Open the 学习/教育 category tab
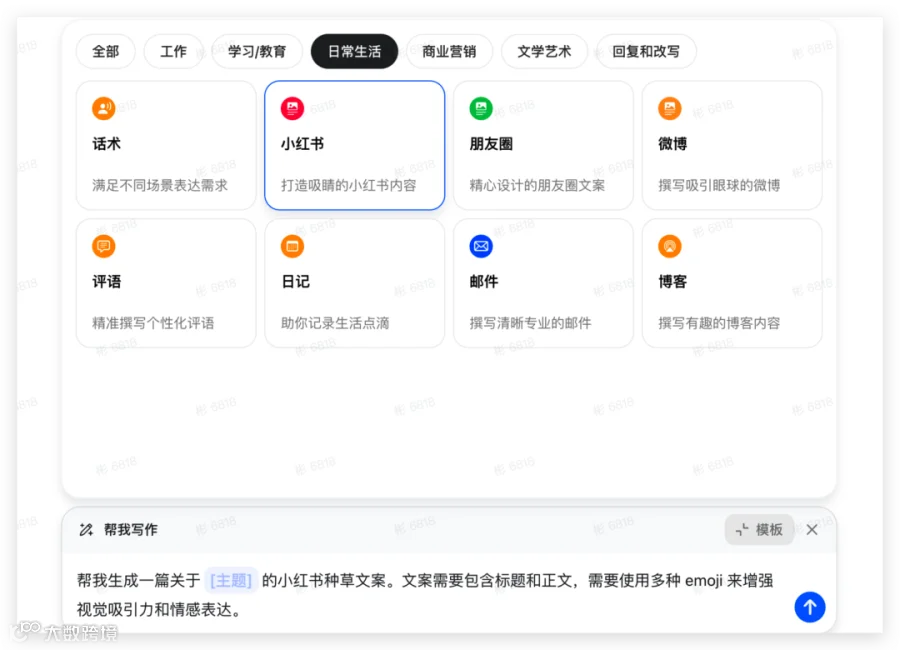Screen dimensions: 900x650 tap(257, 52)
